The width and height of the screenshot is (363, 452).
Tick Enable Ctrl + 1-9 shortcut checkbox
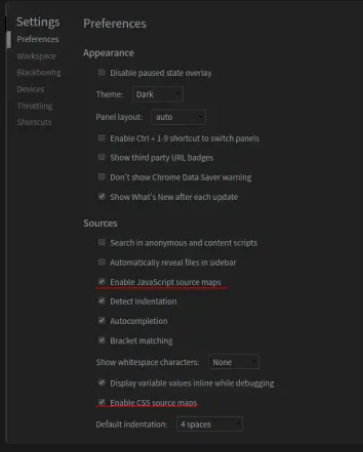102,138
